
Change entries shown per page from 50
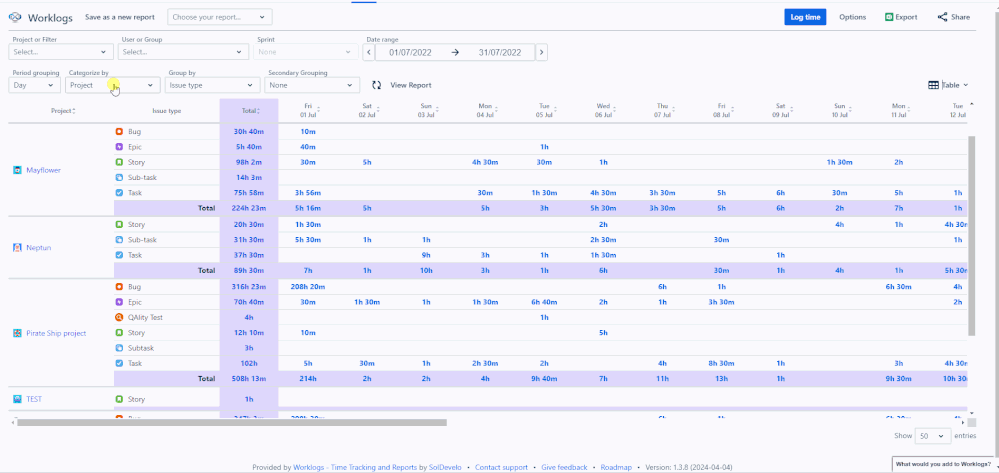(931, 436)
